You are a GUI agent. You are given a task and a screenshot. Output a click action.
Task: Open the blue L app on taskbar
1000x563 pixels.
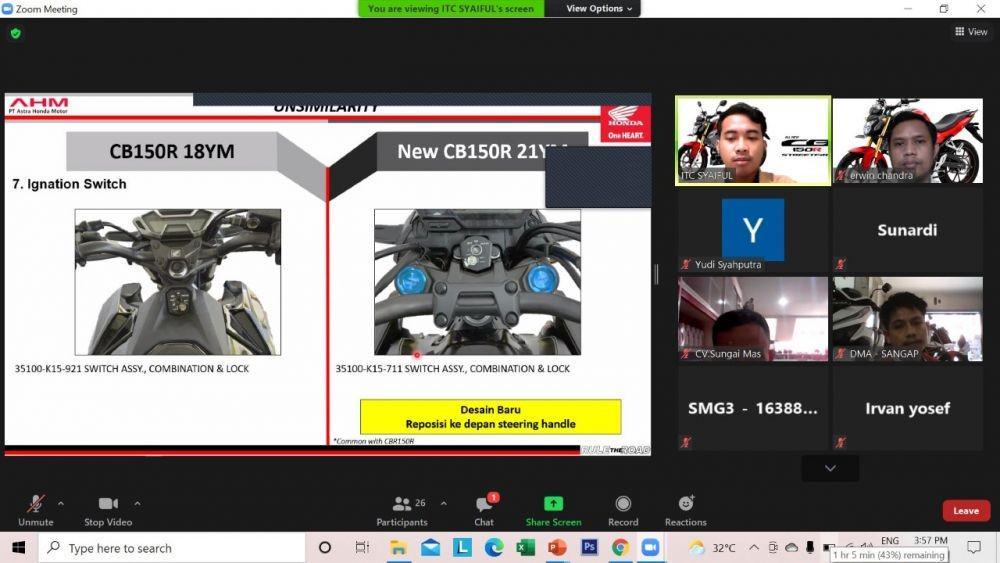pos(462,548)
